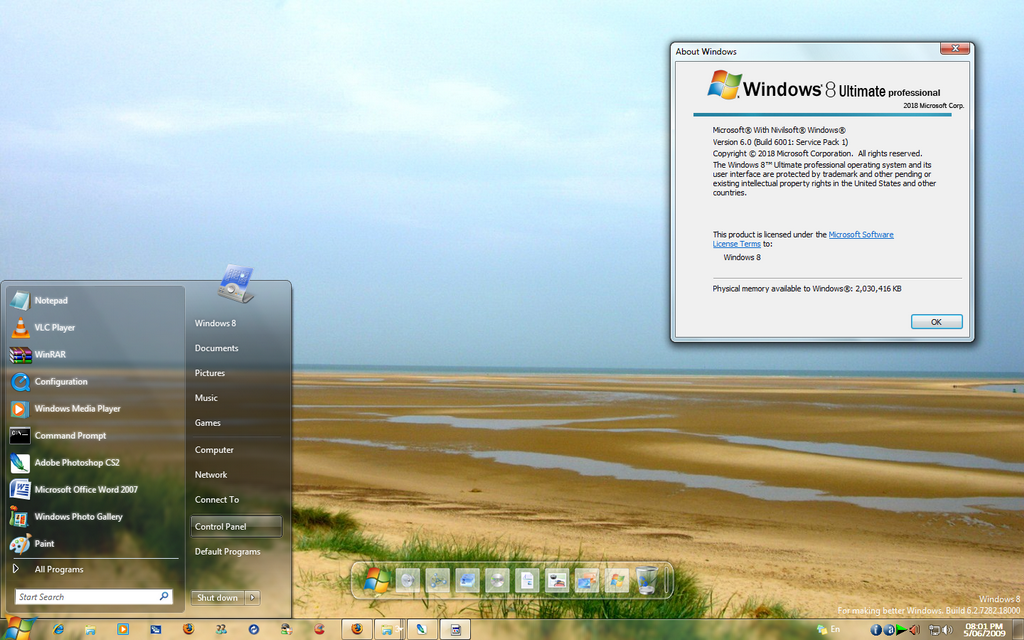Click the En language indicator in tray
Screen dimensions: 1024x640
click(835, 630)
